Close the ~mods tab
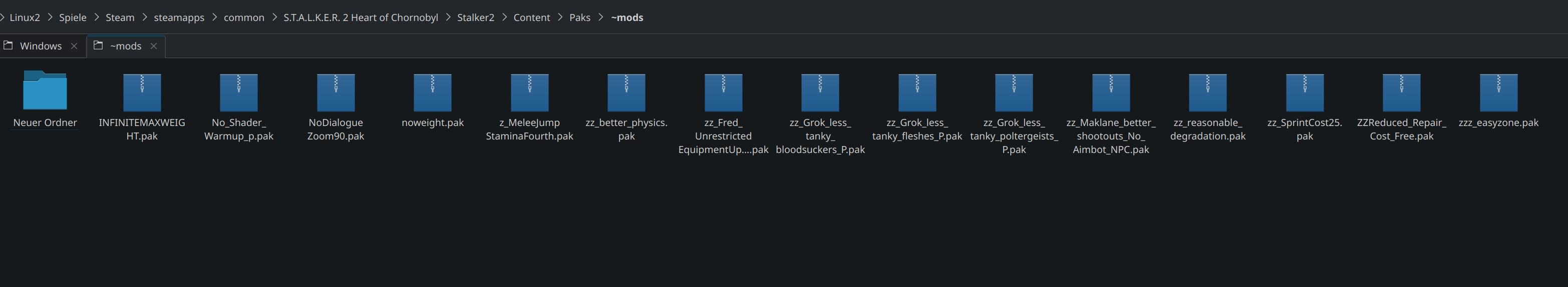The width and height of the screenshot is (1568, 287). (154, 46)
